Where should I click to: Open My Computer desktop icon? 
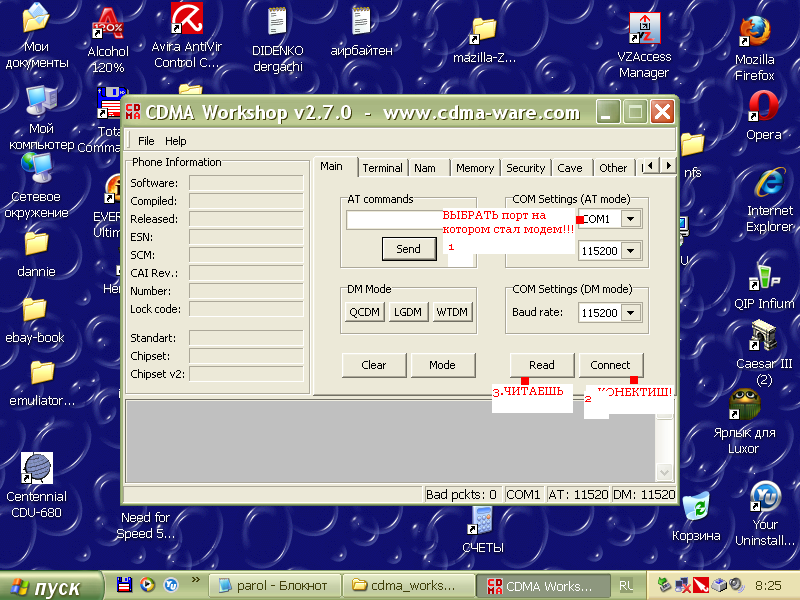41,118
